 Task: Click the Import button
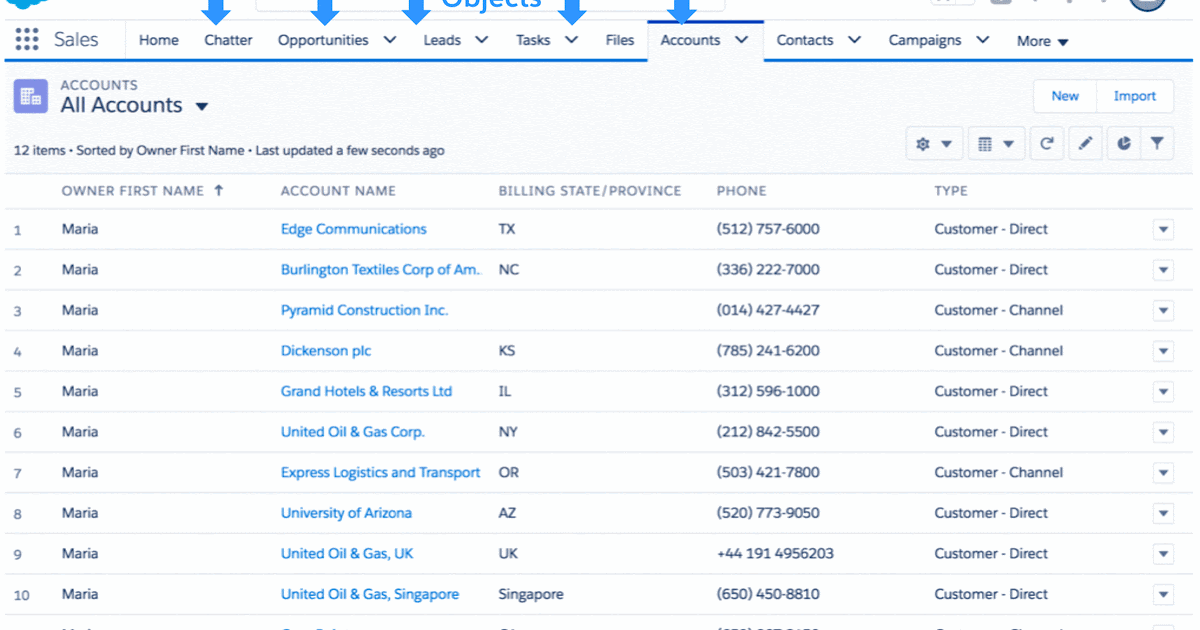click(1135, 96)
